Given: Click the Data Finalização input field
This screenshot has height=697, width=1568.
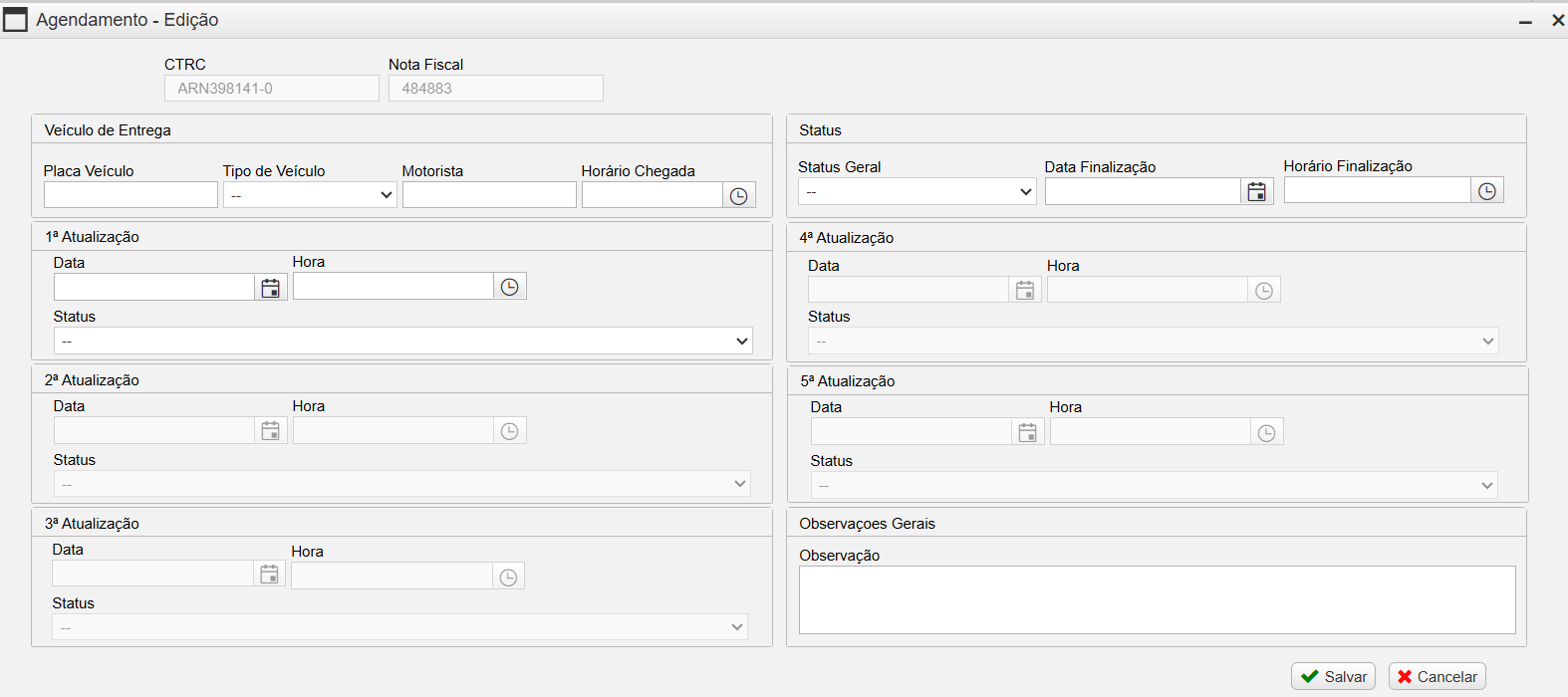Looking at the screenshot, I should click(x=1142, y=192).
